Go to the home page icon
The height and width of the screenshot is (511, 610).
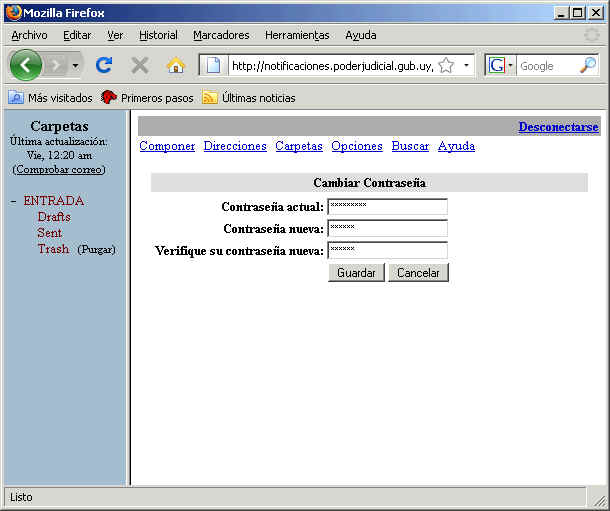click(x=176, y=65)
